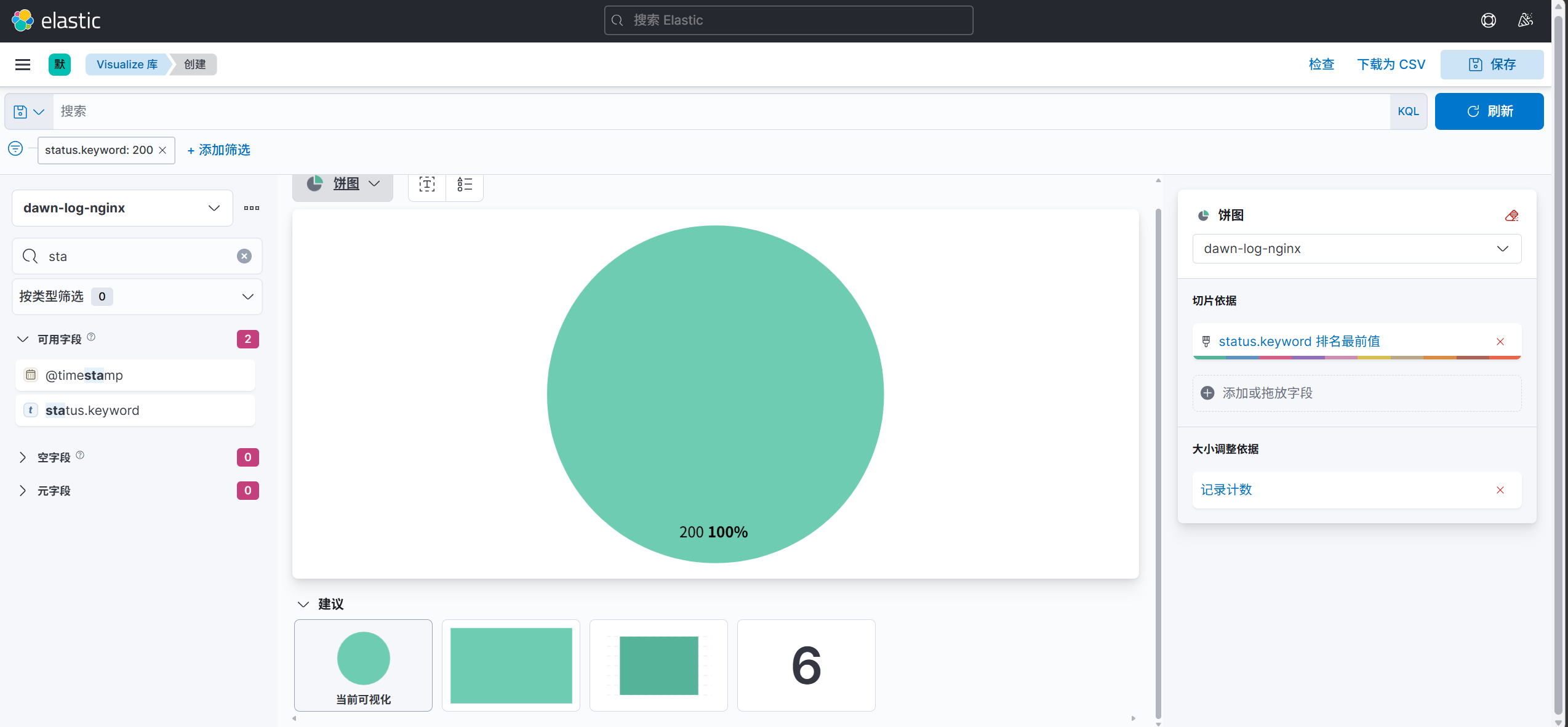Switch the KQL query language

tap(1408, 111)
